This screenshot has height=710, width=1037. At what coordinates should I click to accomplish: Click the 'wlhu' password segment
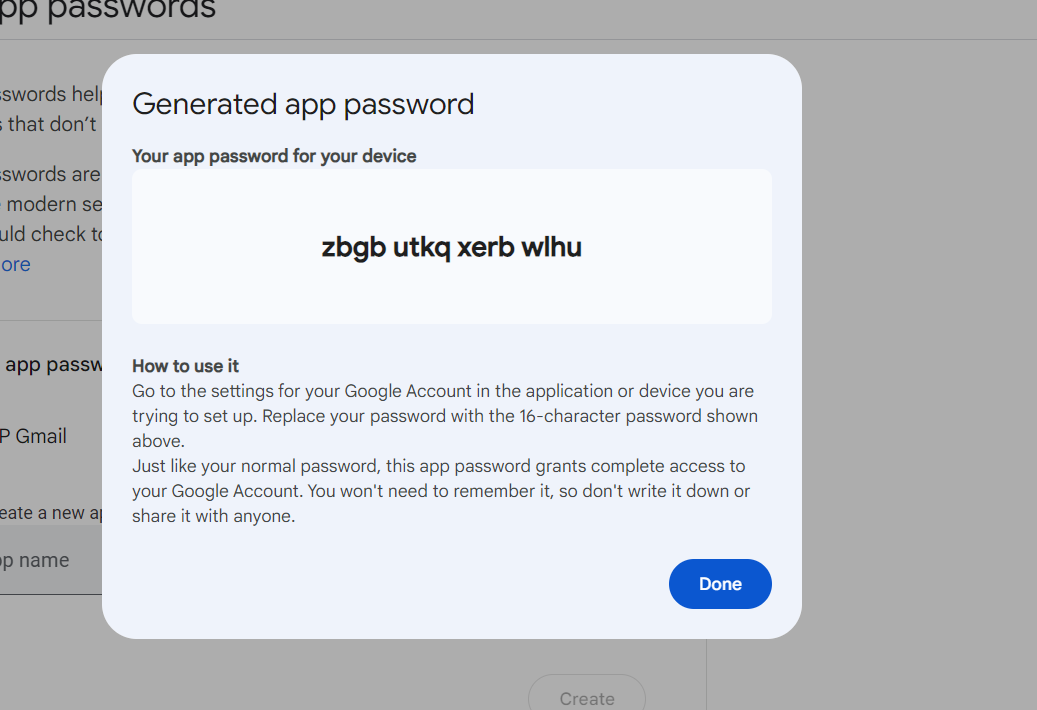coord(551,247)
